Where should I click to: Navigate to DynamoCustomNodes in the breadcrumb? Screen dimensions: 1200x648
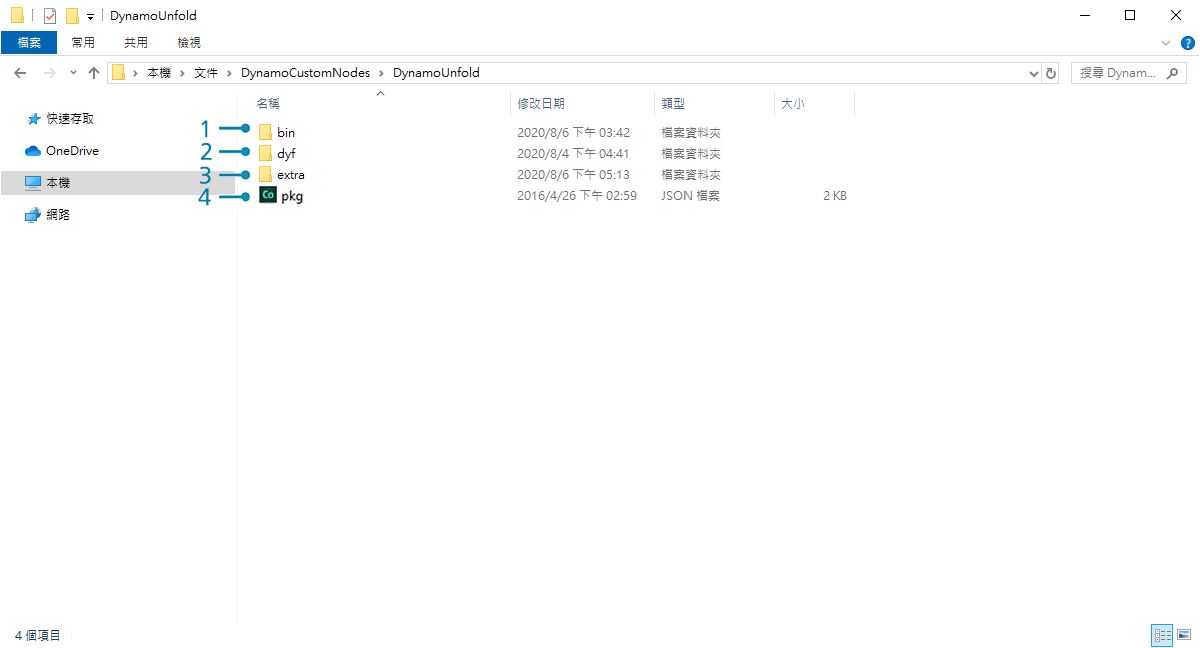coord(305,73)
